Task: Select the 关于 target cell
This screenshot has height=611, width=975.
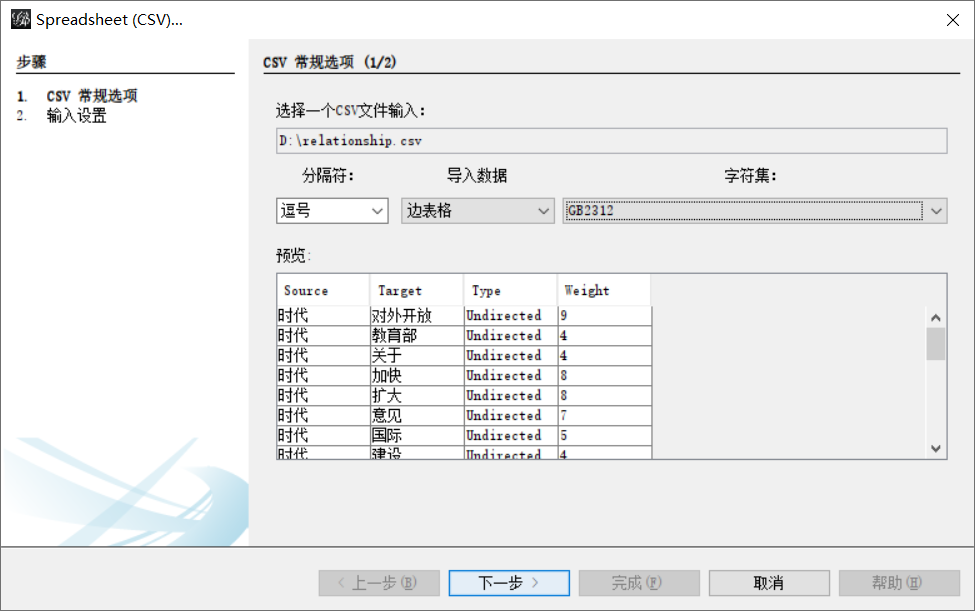Action: click(x=417, y=356)
